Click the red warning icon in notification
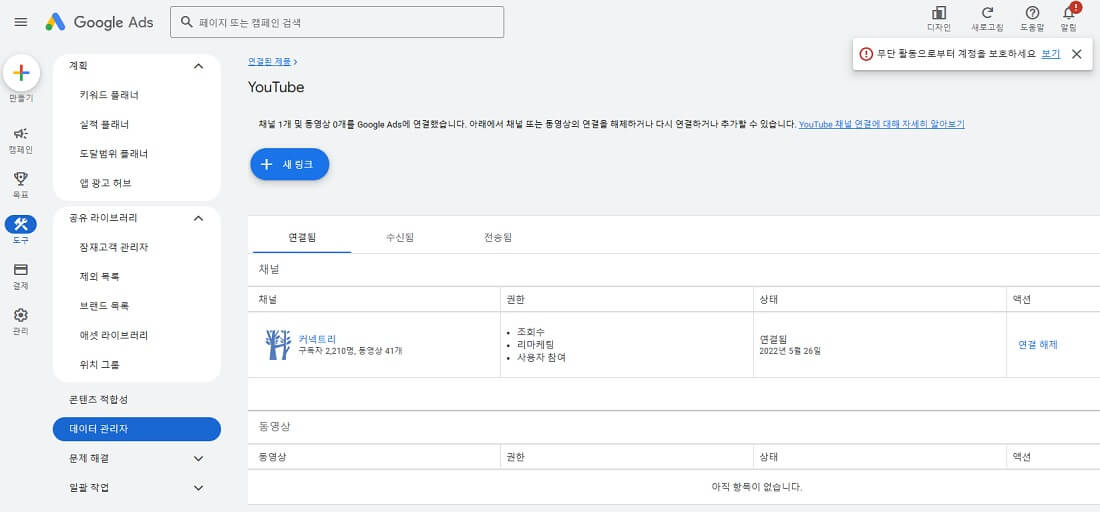 866,54
